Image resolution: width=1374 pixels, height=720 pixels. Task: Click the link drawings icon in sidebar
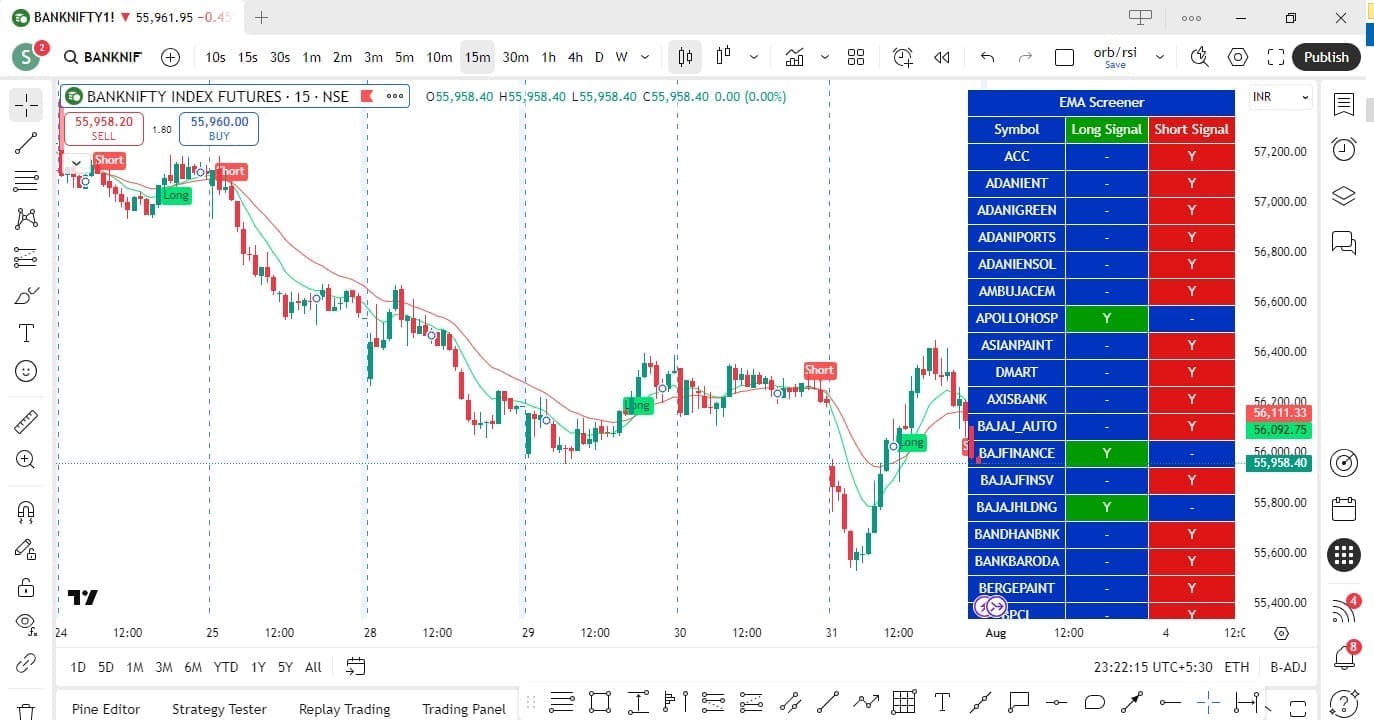point(26,662)
